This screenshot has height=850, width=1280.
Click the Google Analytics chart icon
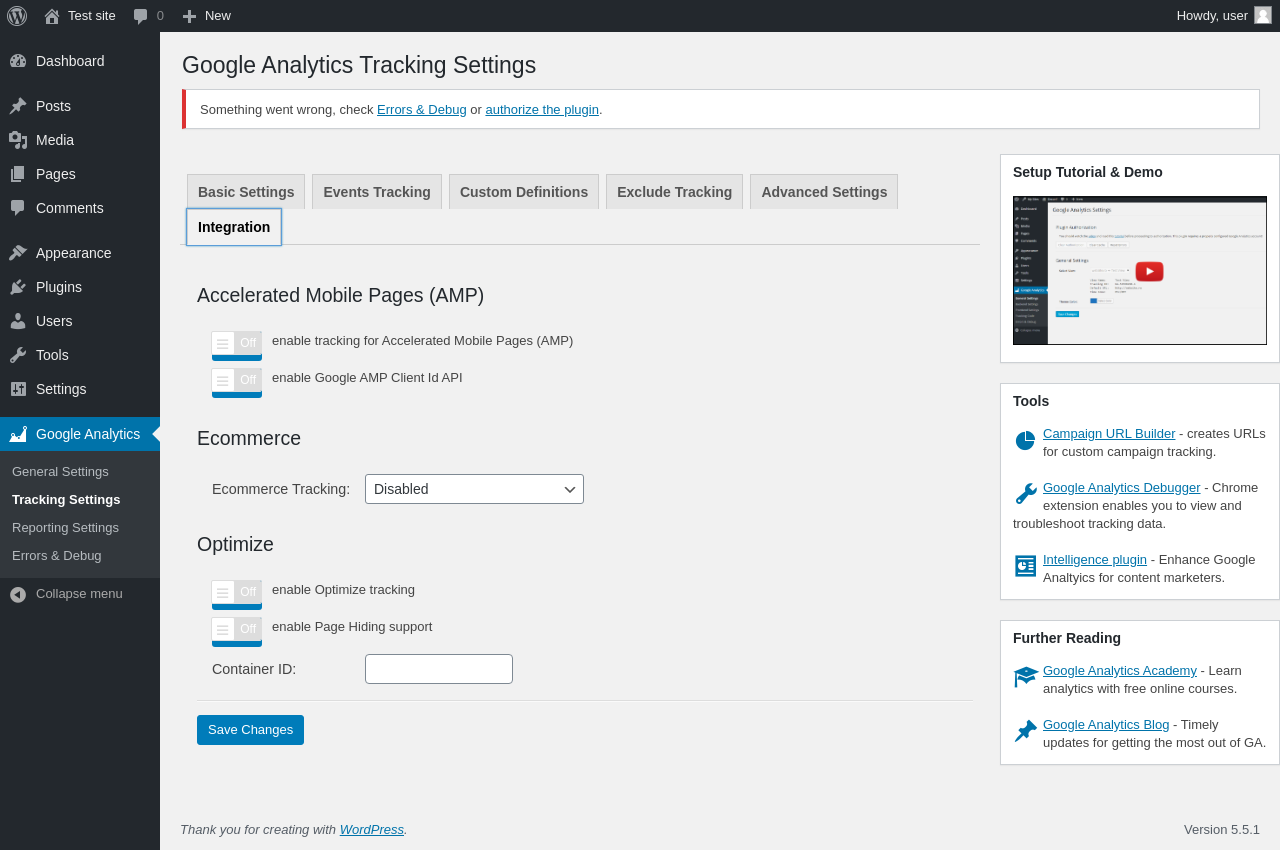18,434
